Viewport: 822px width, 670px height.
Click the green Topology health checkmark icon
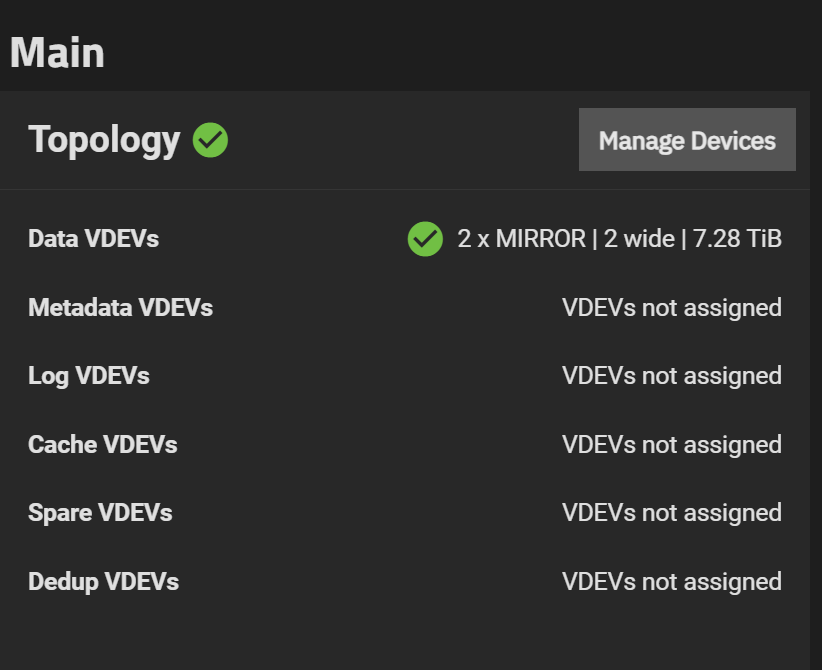(x=210, y=140)
